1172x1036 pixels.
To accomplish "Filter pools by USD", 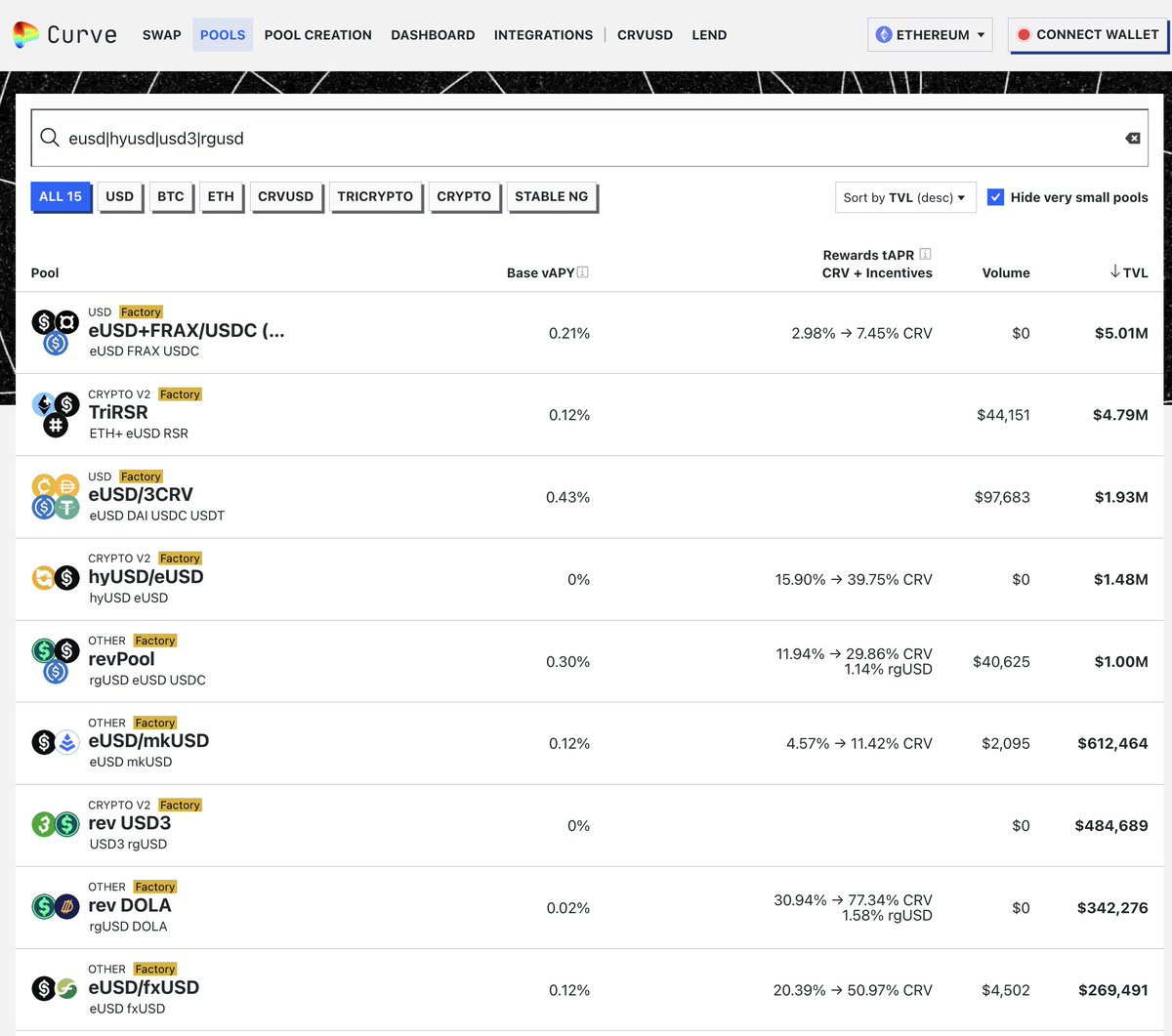I will click(x=120, y=196).
